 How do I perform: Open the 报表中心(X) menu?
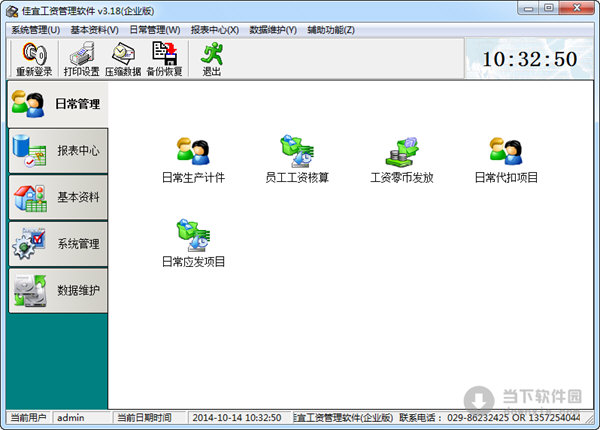coord(215,30)
